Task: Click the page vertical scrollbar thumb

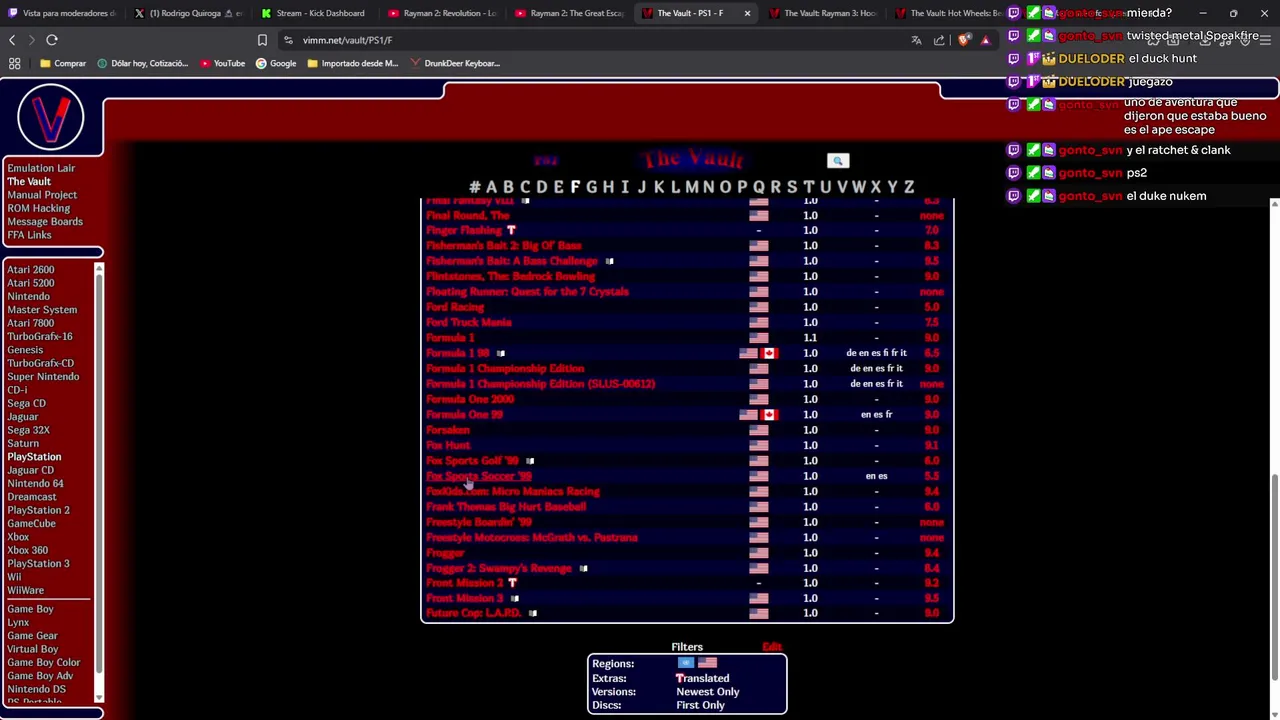Action: pyautogui.click(x=1274, y=577)
